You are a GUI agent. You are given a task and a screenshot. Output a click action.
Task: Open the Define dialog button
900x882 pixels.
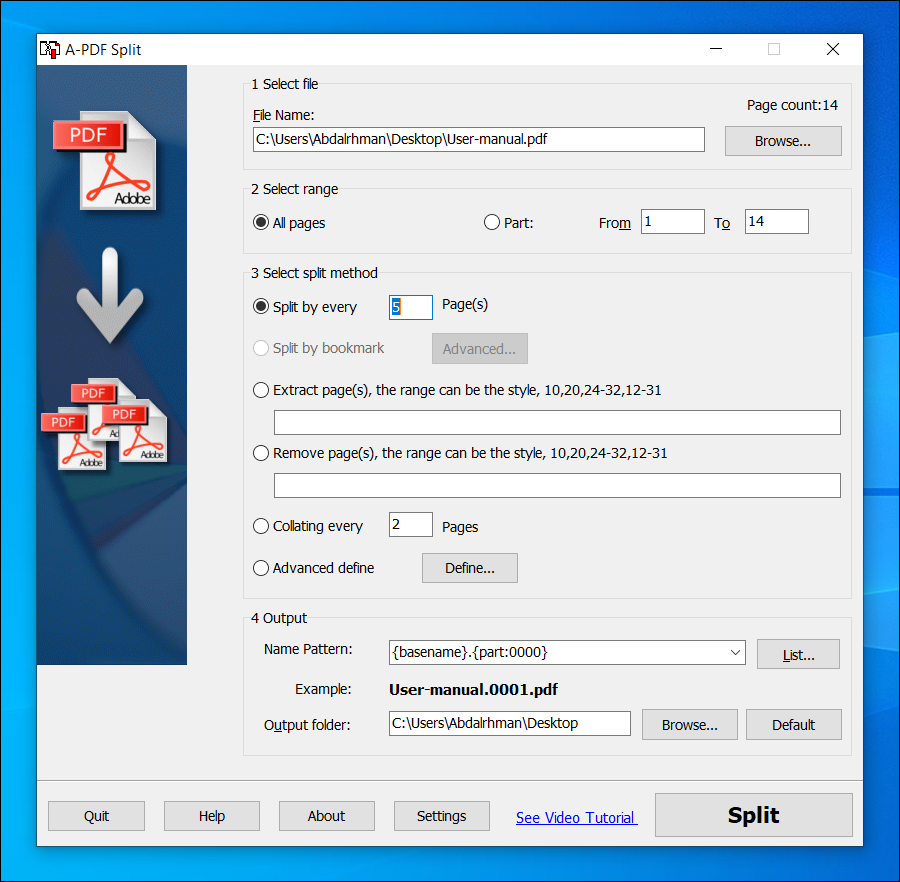coord(470,568)
